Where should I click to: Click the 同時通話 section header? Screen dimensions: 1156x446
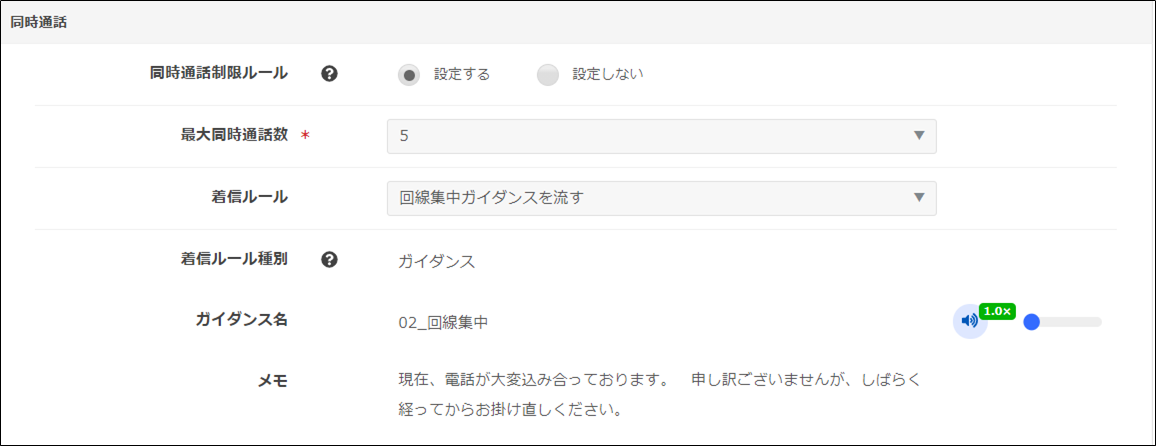pyautogui.click(x=39, y=22)
